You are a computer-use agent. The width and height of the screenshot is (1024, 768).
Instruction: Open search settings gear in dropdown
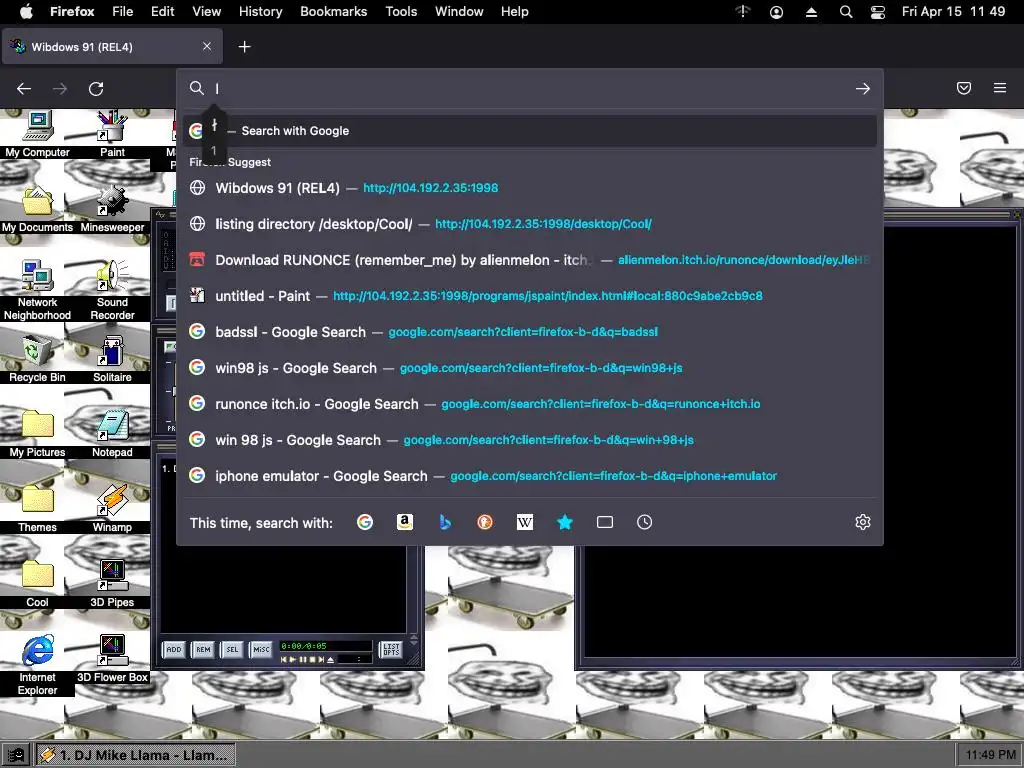(863, 522)
